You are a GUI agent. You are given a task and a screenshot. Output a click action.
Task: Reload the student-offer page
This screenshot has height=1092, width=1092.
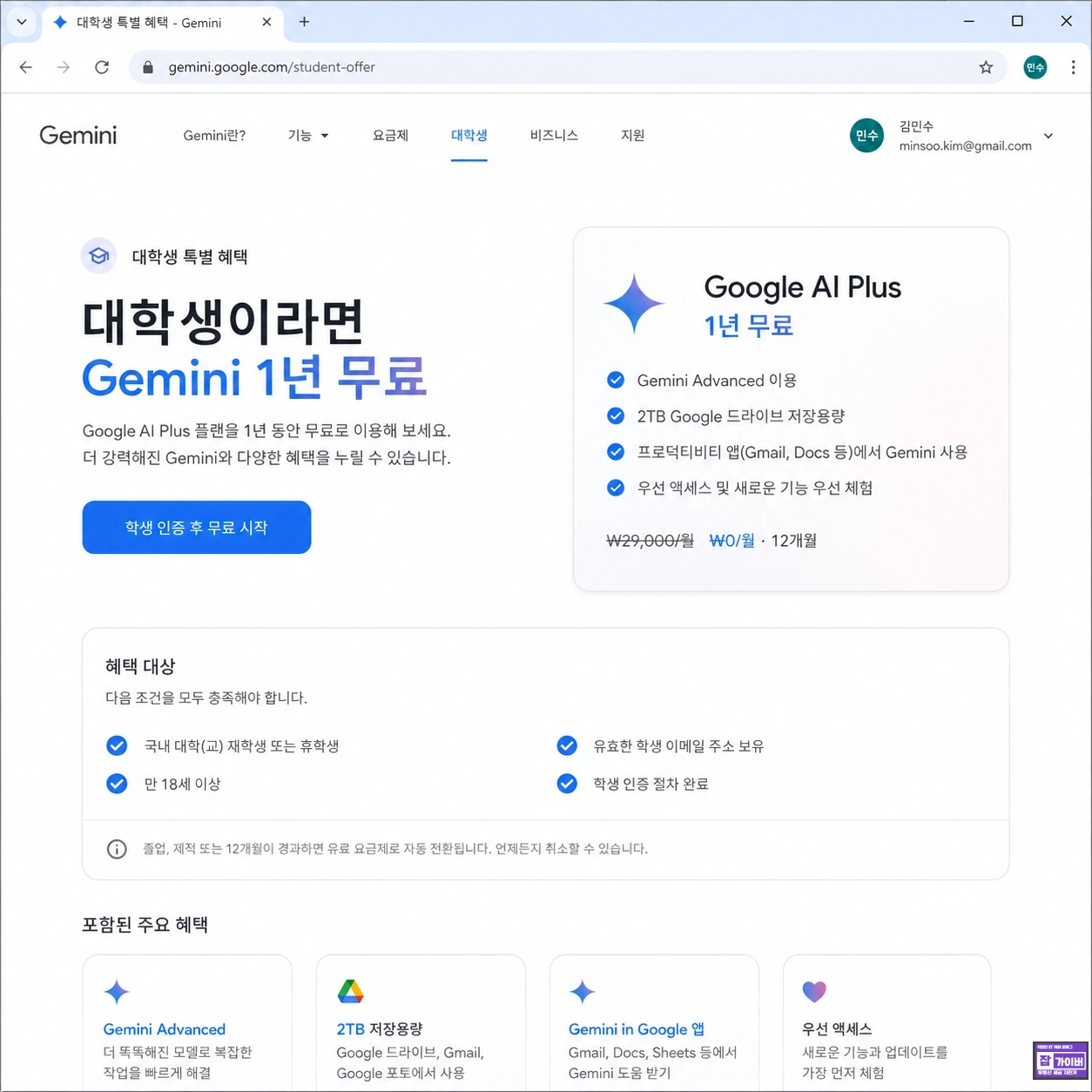[102, 67]
